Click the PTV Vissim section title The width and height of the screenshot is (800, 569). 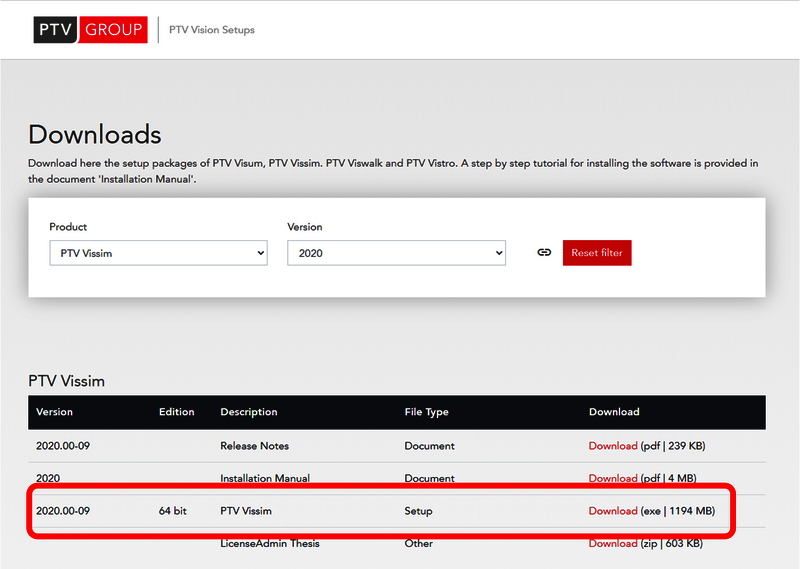(x=66, y=381)
